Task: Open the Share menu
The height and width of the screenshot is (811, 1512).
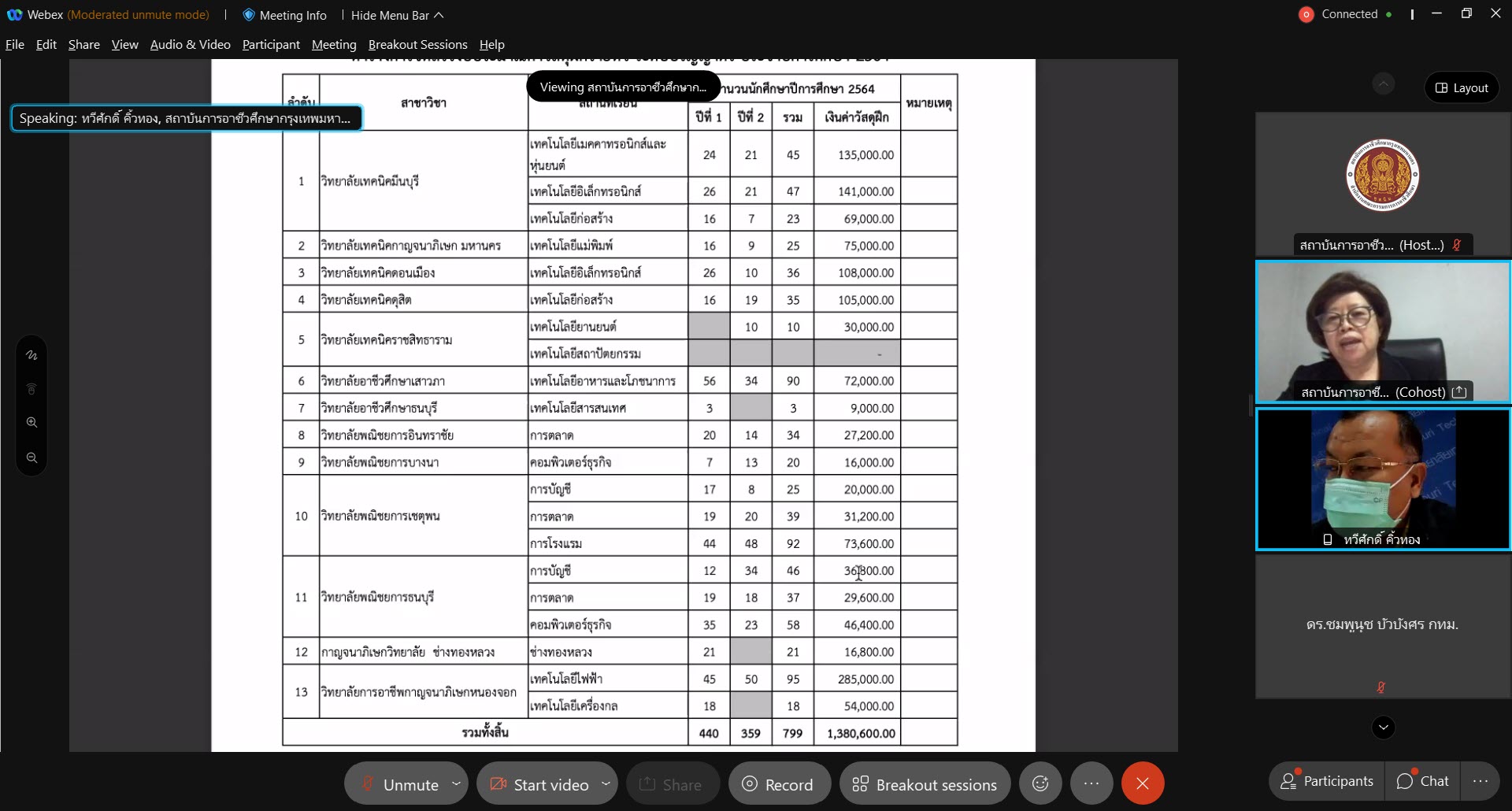Action: pos(84,44)
